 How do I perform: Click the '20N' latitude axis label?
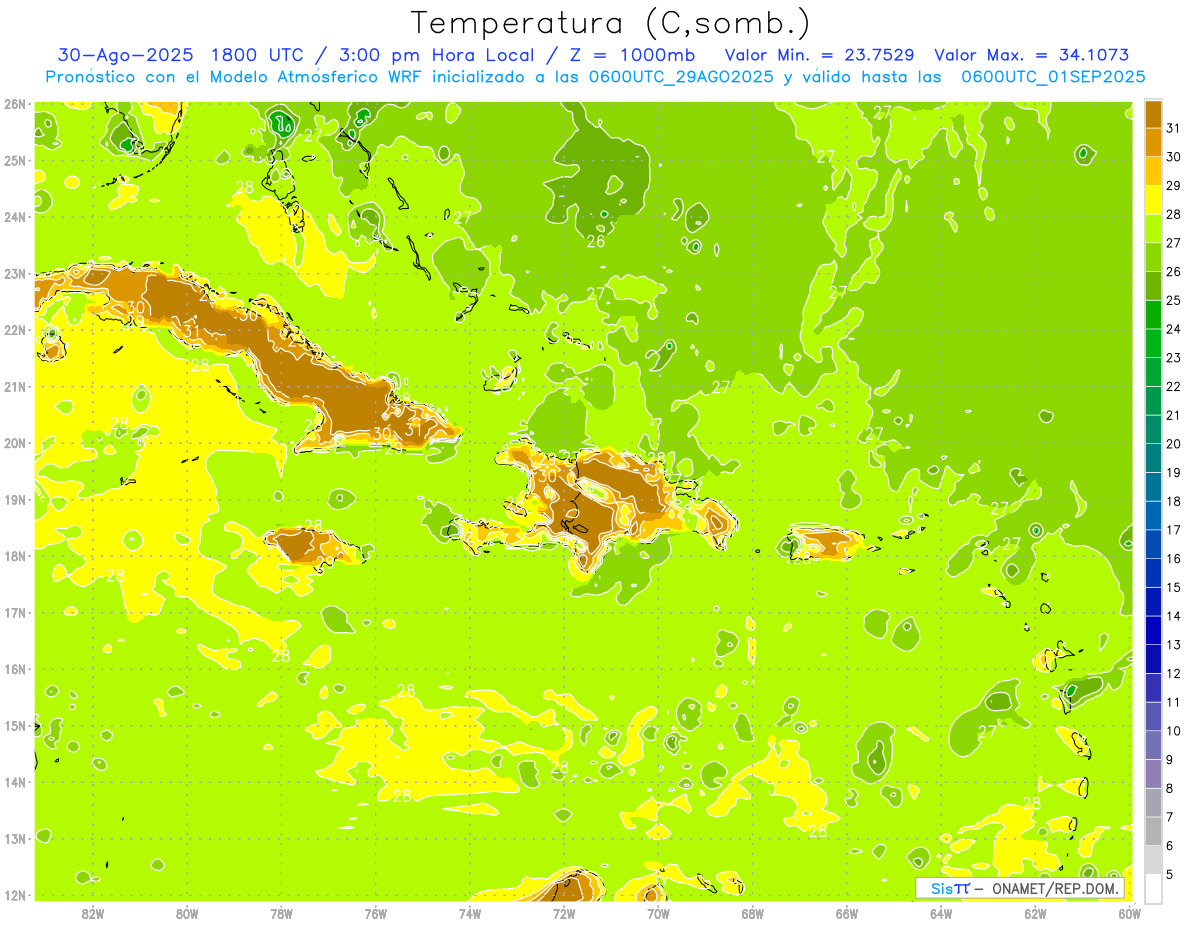(x=15, y=443)
